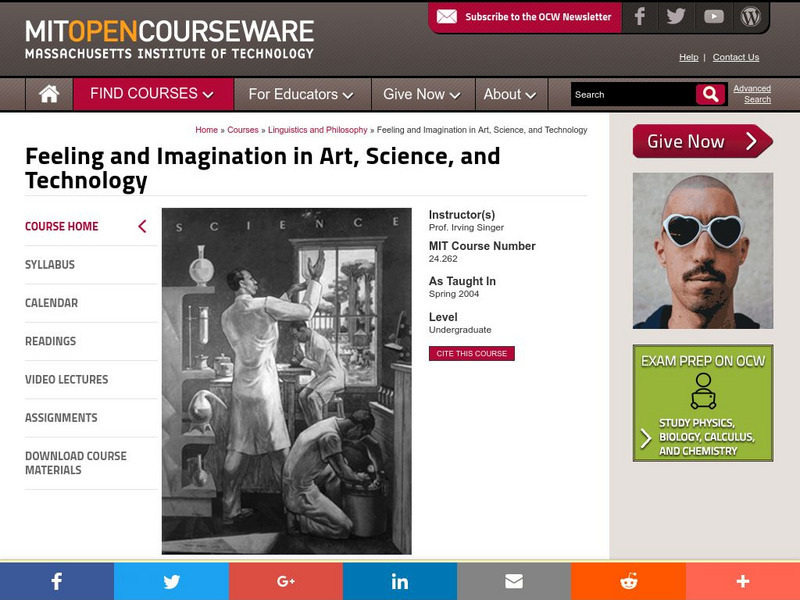This screenshot has width=800, height=600.
Task: Open the Facebook icon in the header
Action: (x=639, y=17)
